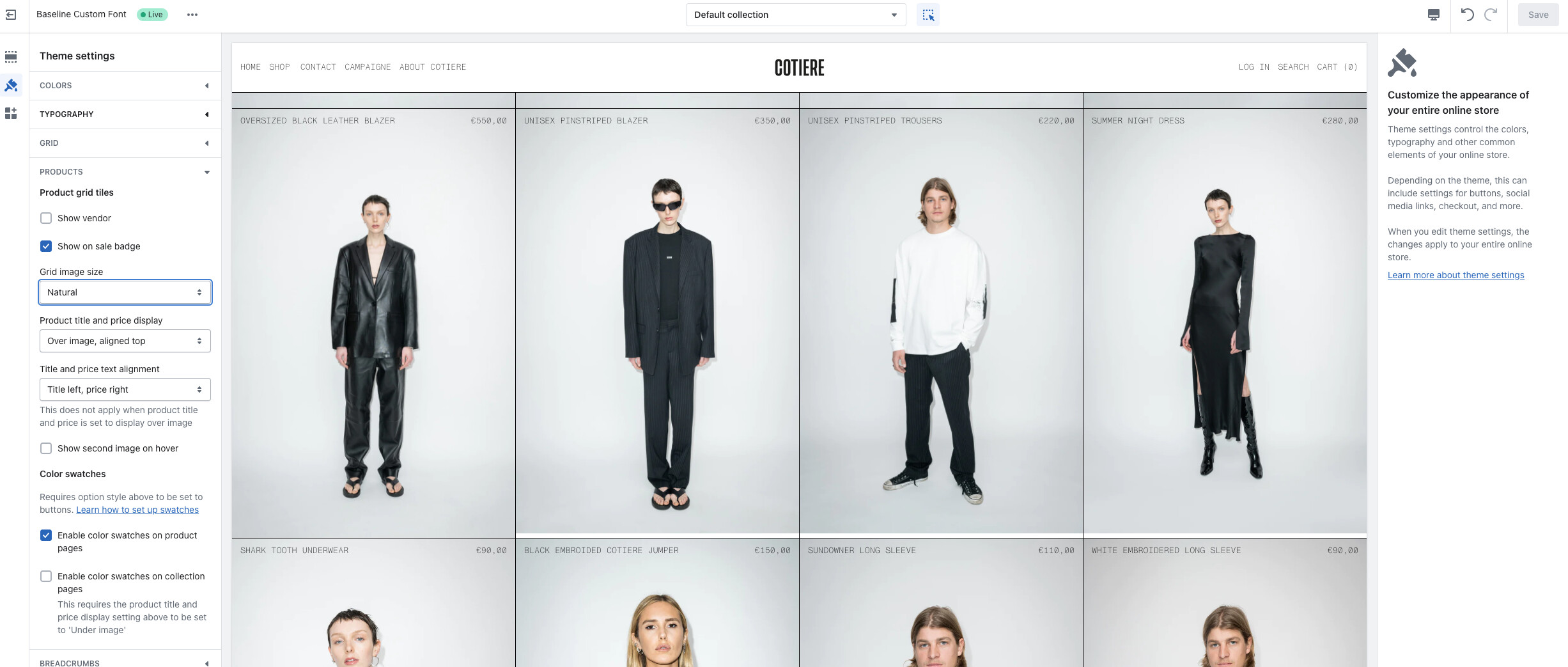
Task: Disable color swatches on product pages
Action: 46,535
